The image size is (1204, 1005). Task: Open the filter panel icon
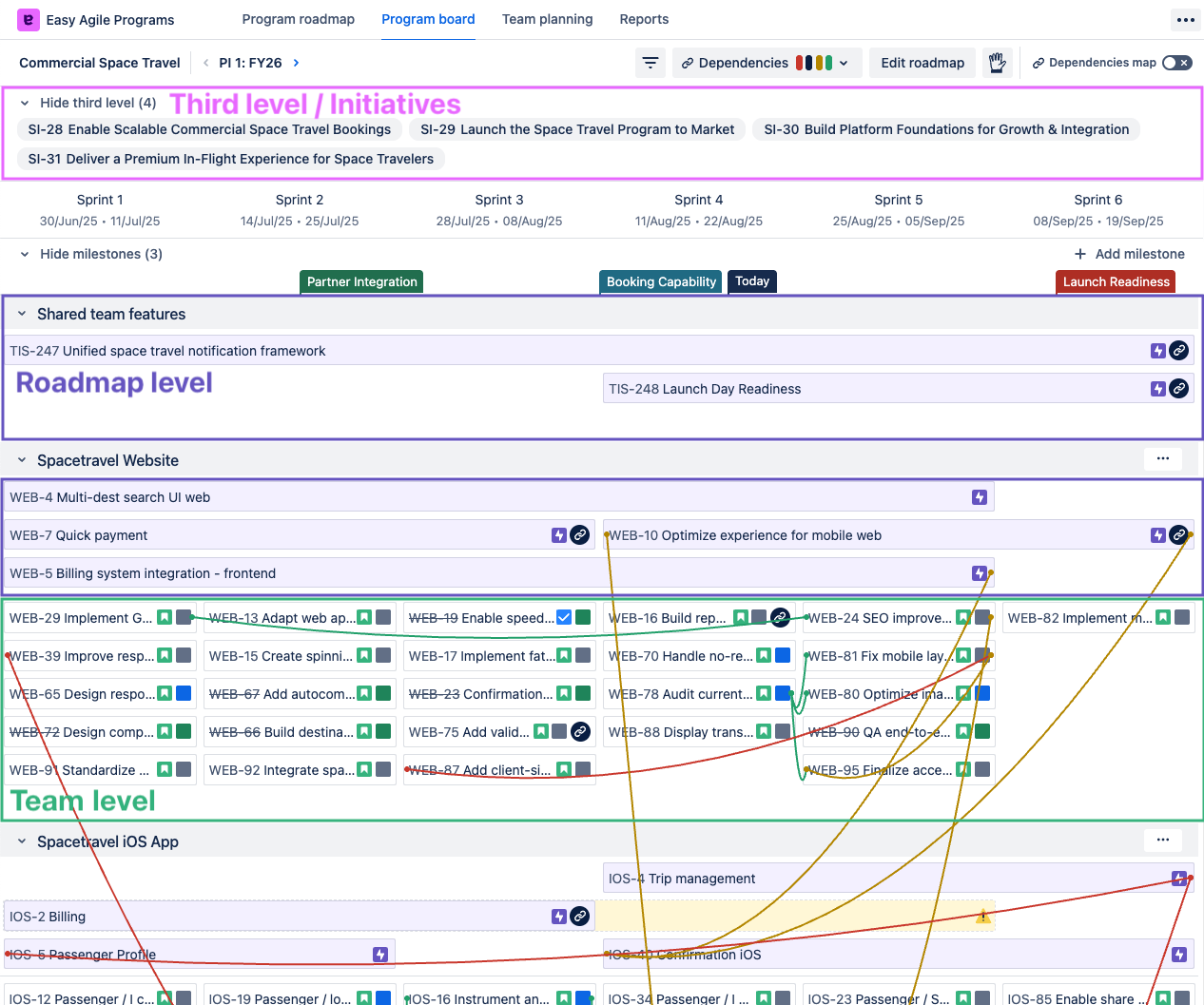(651, 63)
